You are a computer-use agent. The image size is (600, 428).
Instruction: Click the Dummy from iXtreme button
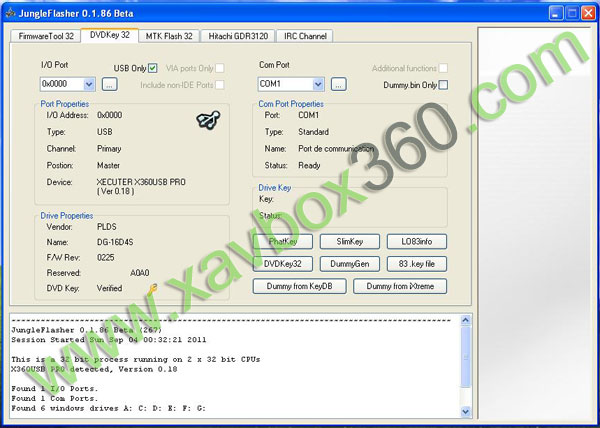pyautogui.click(x=400, y=286)
